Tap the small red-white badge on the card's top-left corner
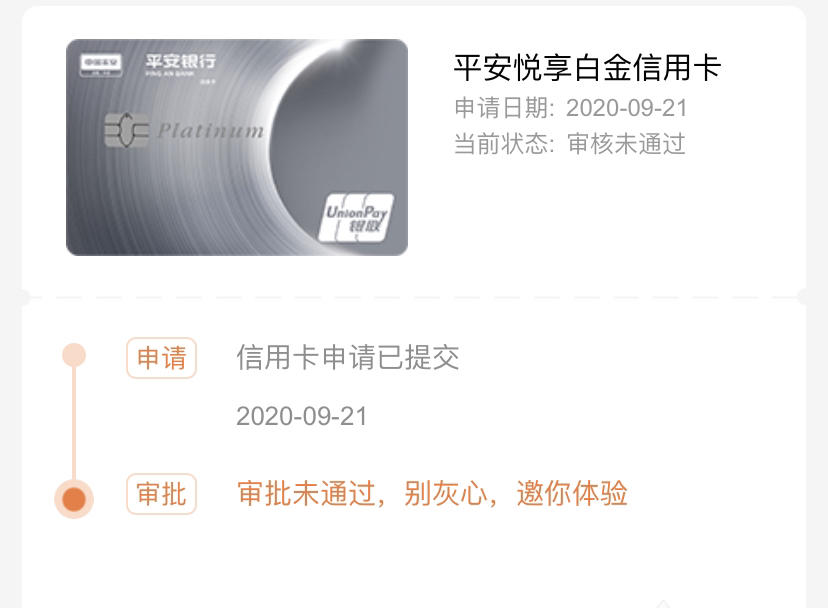The image size is (828, 608). (101, 65)
